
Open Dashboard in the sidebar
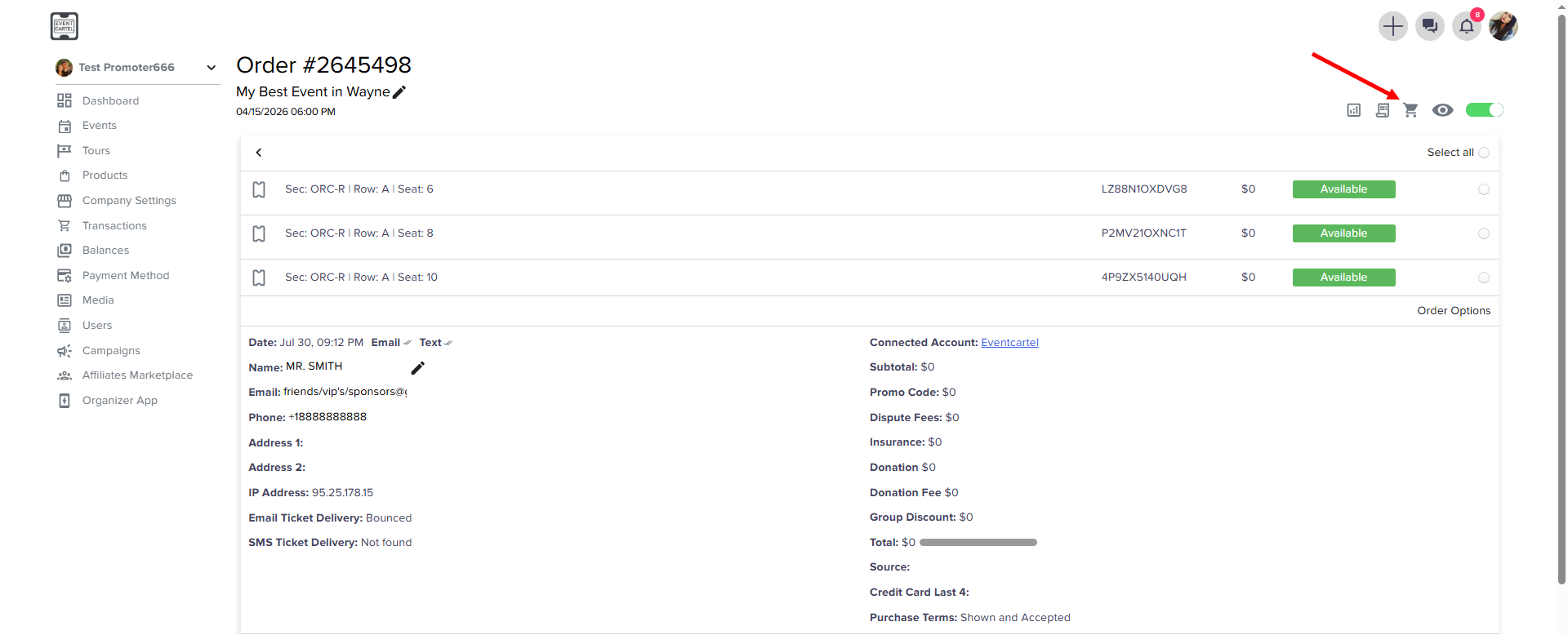point(110,100)
